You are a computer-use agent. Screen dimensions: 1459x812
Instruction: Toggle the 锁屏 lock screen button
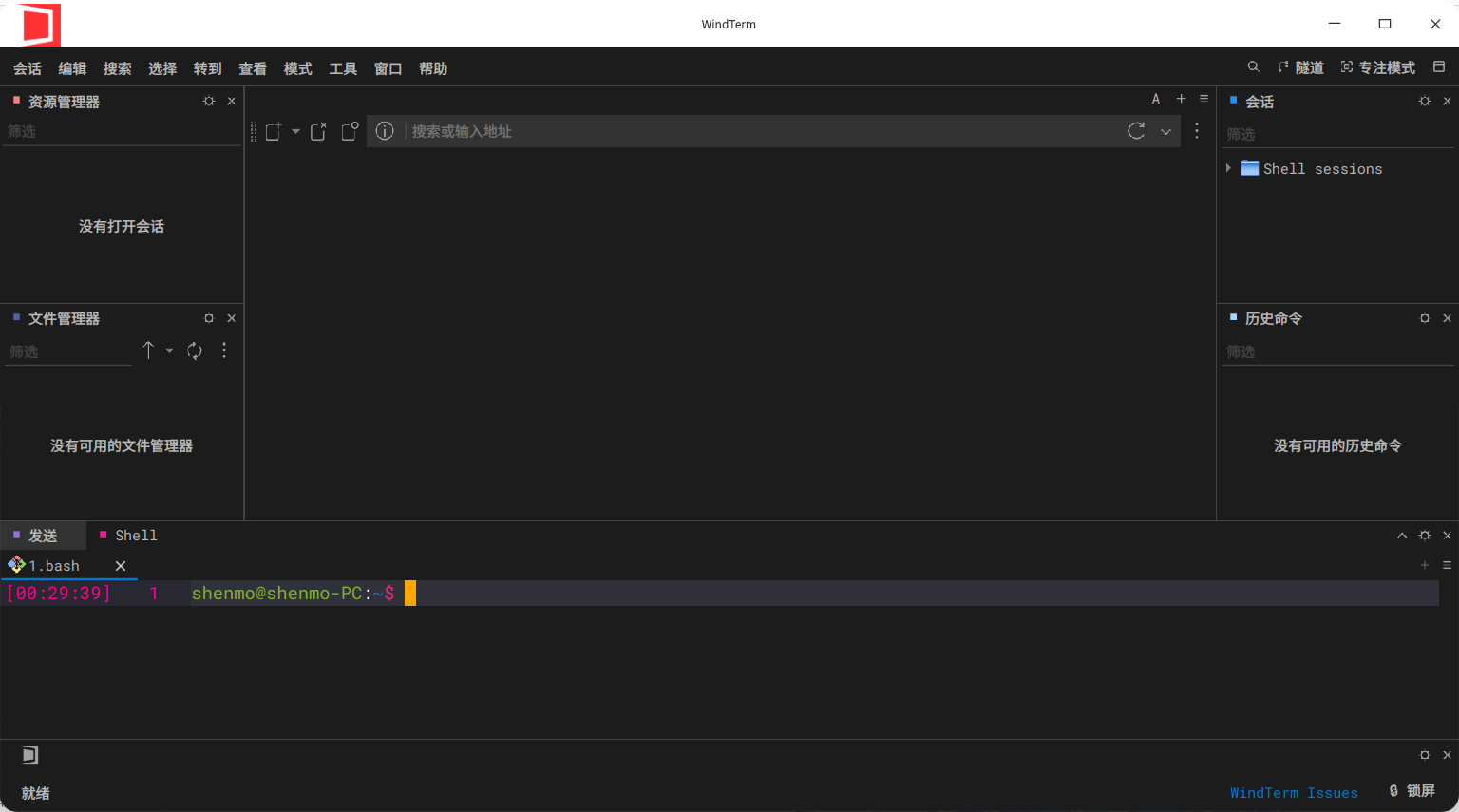[1412, 791]
